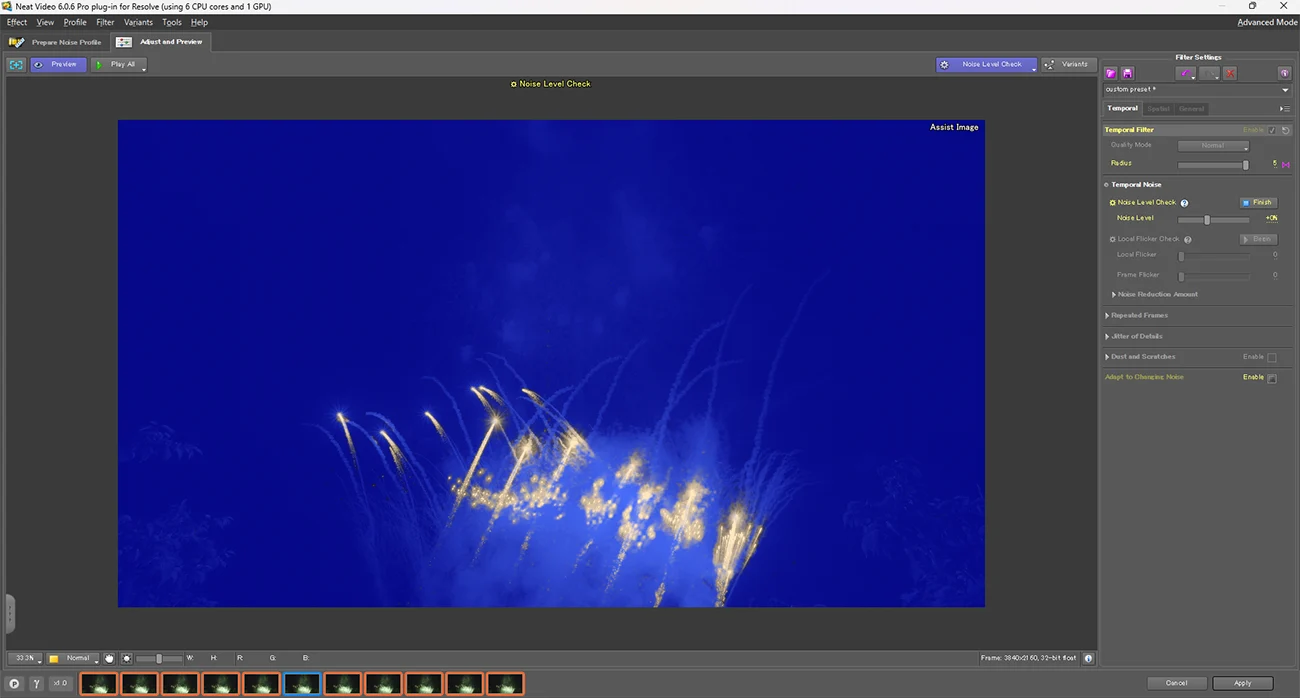Open the Filter menu
1300x698 pixels.
point(105,22)
